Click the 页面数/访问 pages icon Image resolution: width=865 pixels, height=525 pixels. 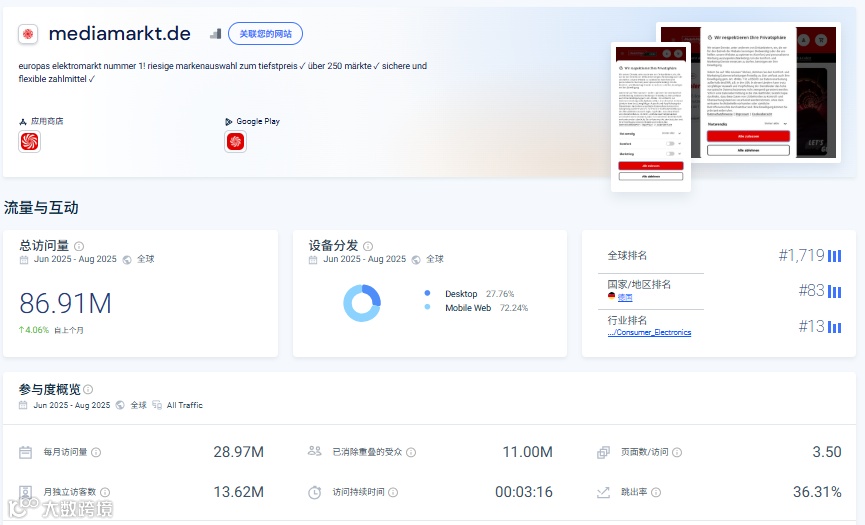tap(604, 453)
